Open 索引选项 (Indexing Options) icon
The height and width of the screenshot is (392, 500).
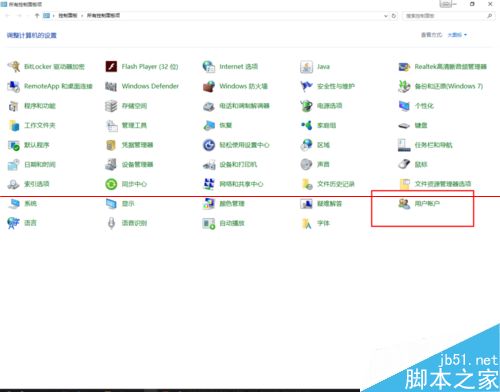(14, 184)
